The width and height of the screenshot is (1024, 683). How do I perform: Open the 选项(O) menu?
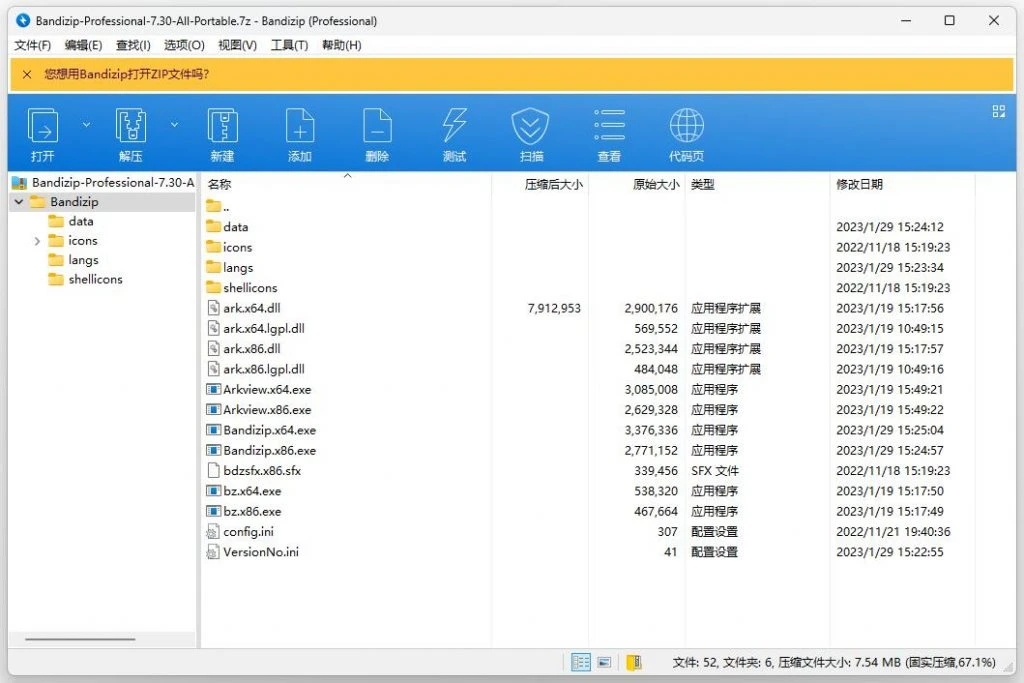184,45
